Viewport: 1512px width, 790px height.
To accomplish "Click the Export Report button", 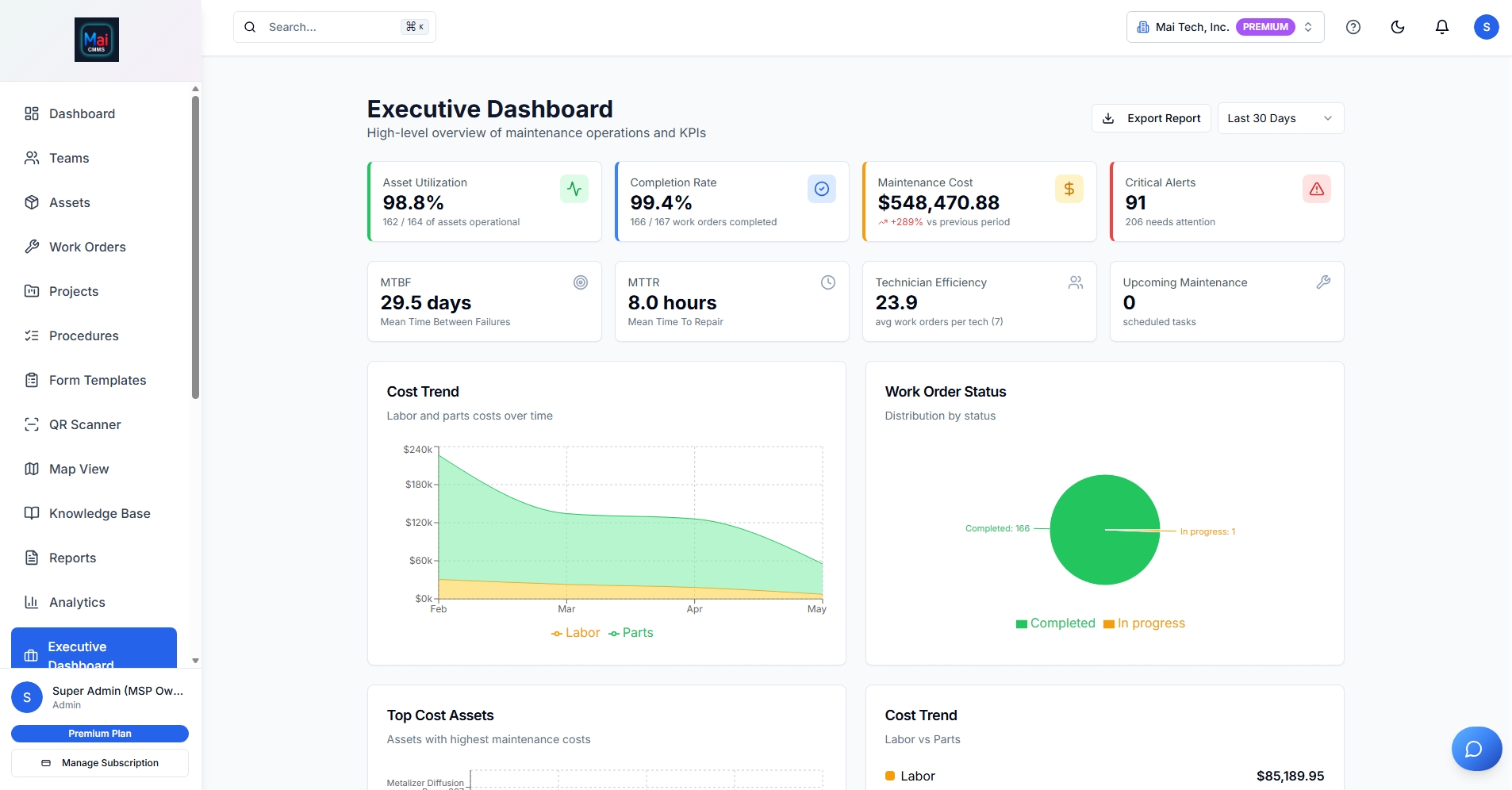I will coord(1152,117).
